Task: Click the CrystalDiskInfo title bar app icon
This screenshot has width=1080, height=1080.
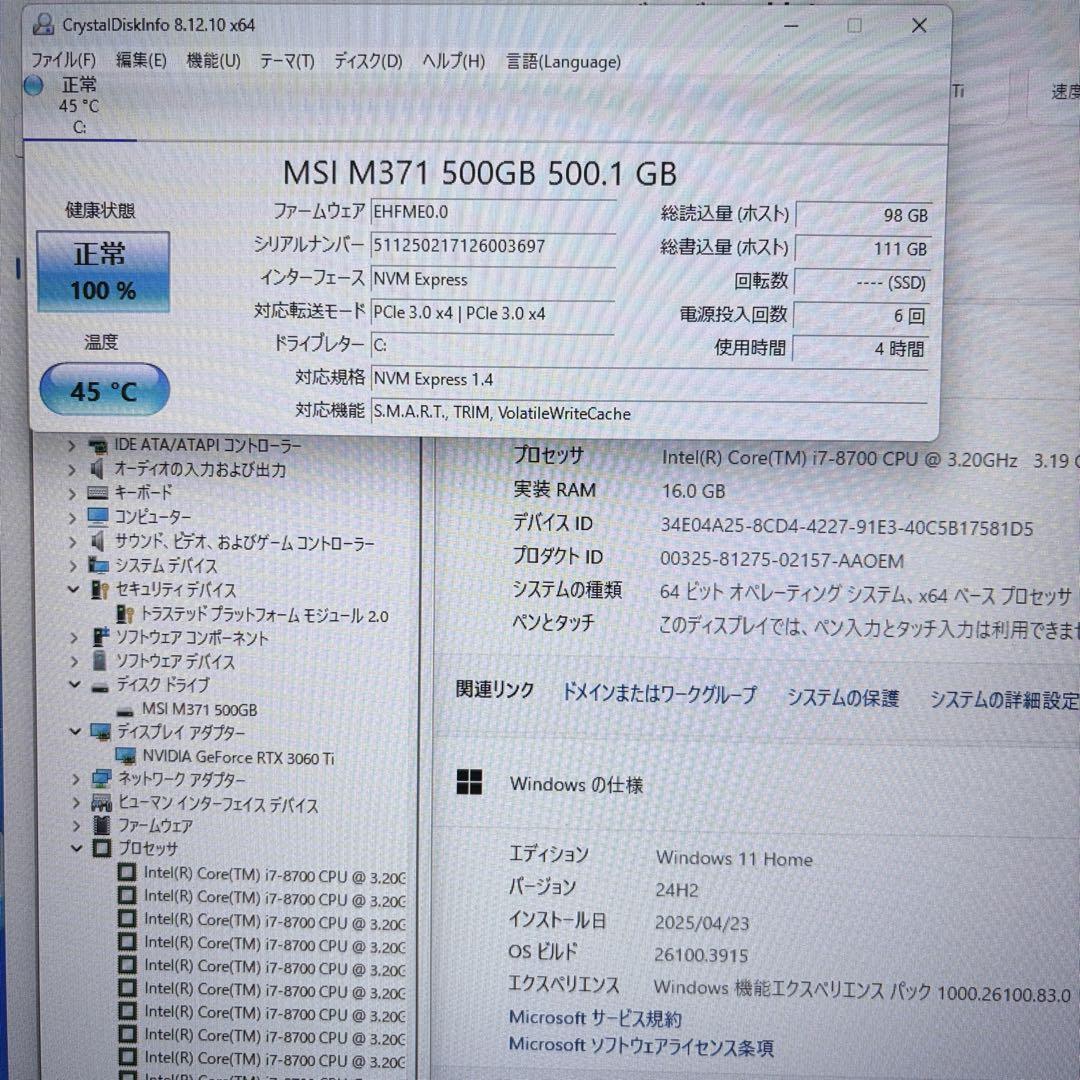Action: pos(43,24)
